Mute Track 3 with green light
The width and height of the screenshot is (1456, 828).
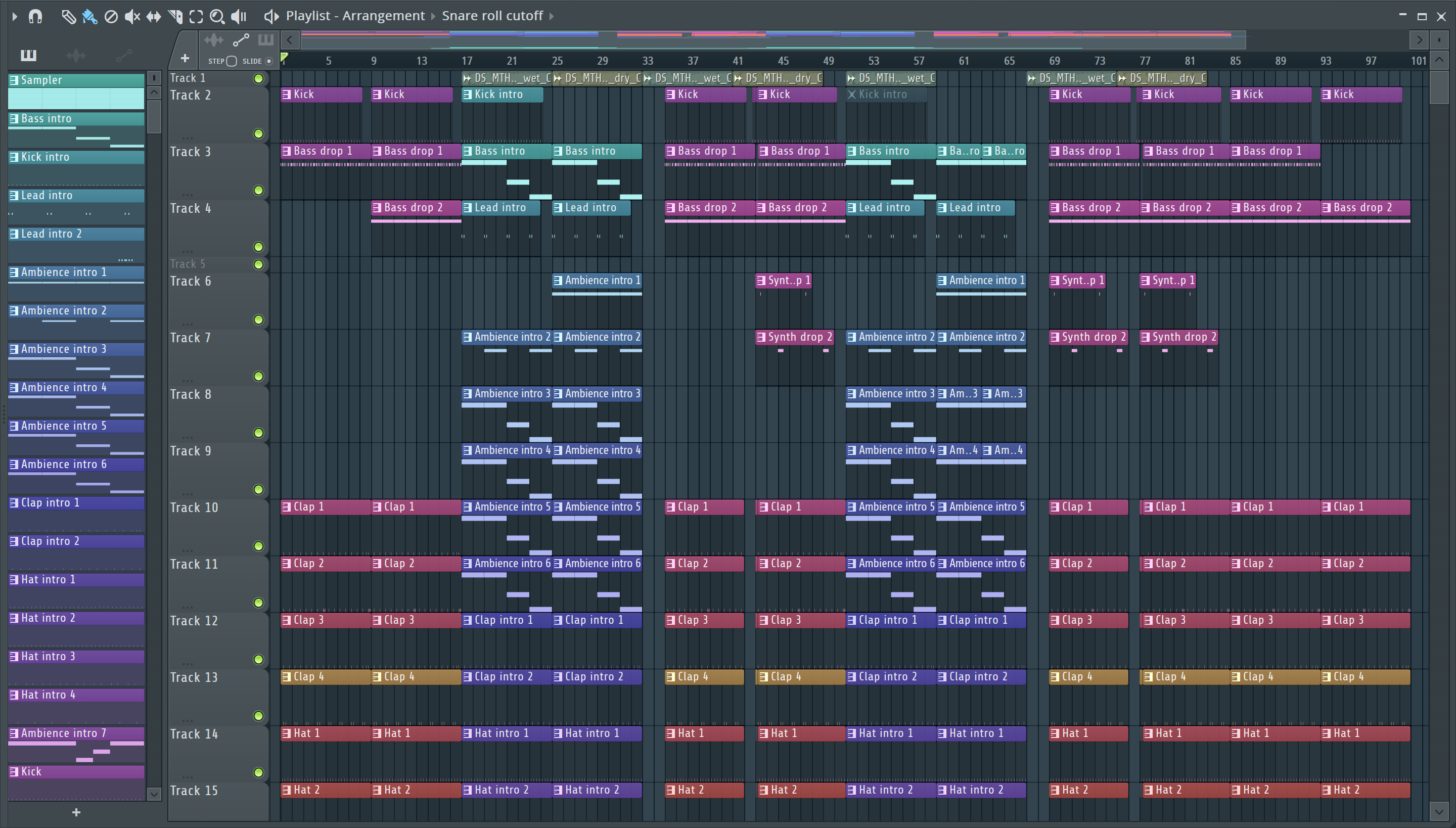tap(259, 190)
